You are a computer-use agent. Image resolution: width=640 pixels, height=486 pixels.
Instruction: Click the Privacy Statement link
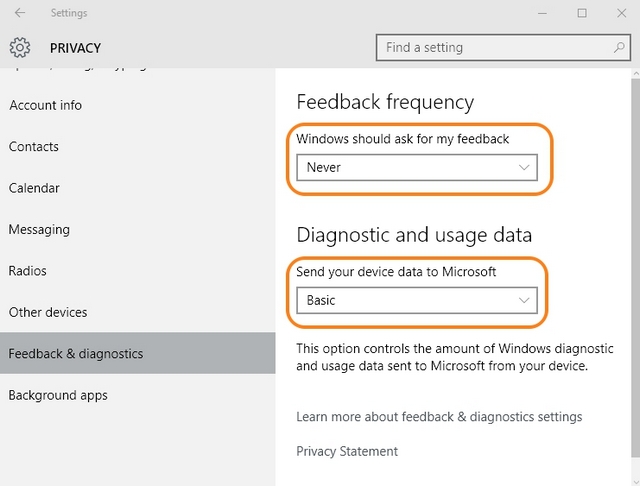pos(347,451)
